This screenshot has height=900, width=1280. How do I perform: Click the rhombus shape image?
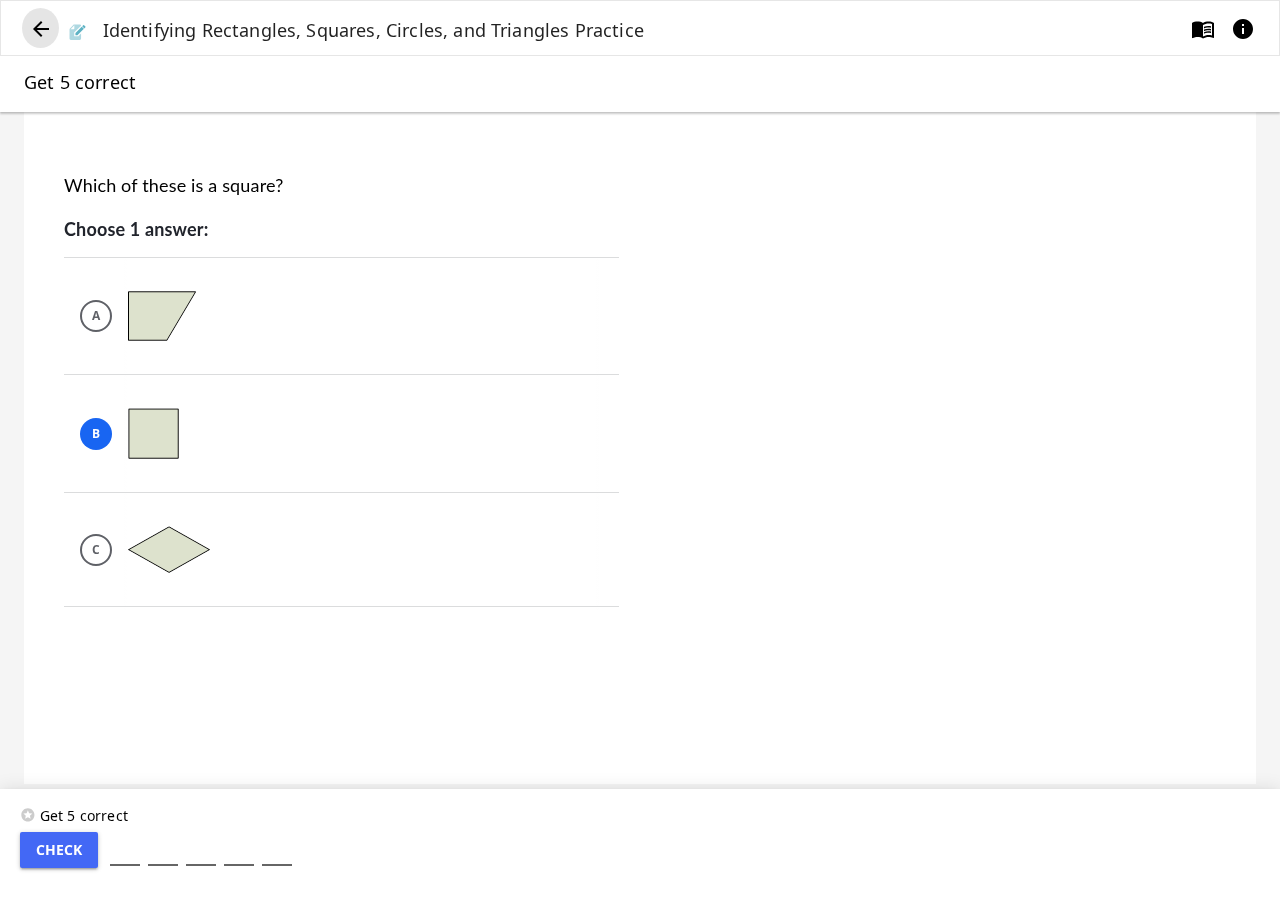(x=169, y=550)
